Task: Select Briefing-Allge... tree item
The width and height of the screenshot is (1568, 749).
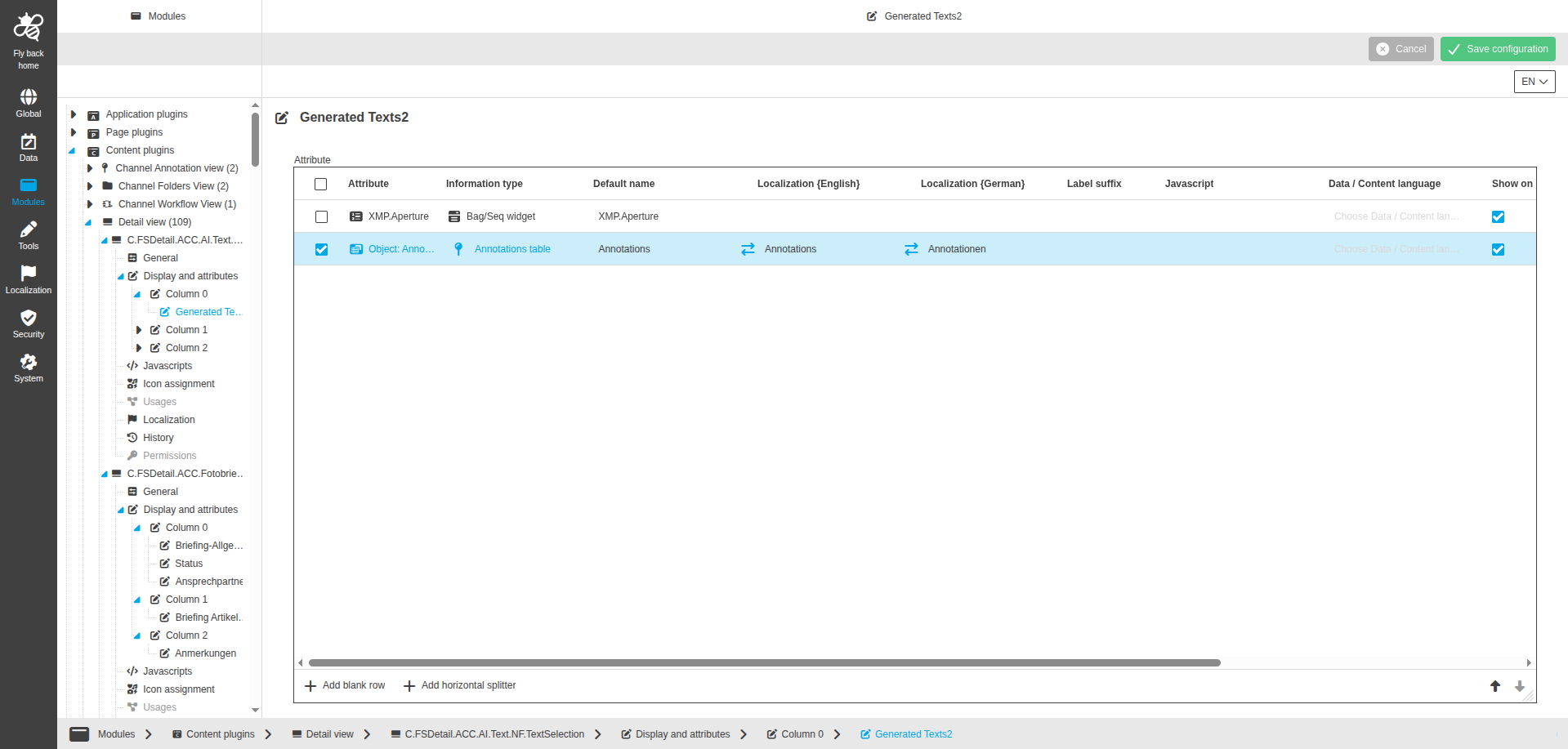Action: pyautogui.click(x=201, y=546)
